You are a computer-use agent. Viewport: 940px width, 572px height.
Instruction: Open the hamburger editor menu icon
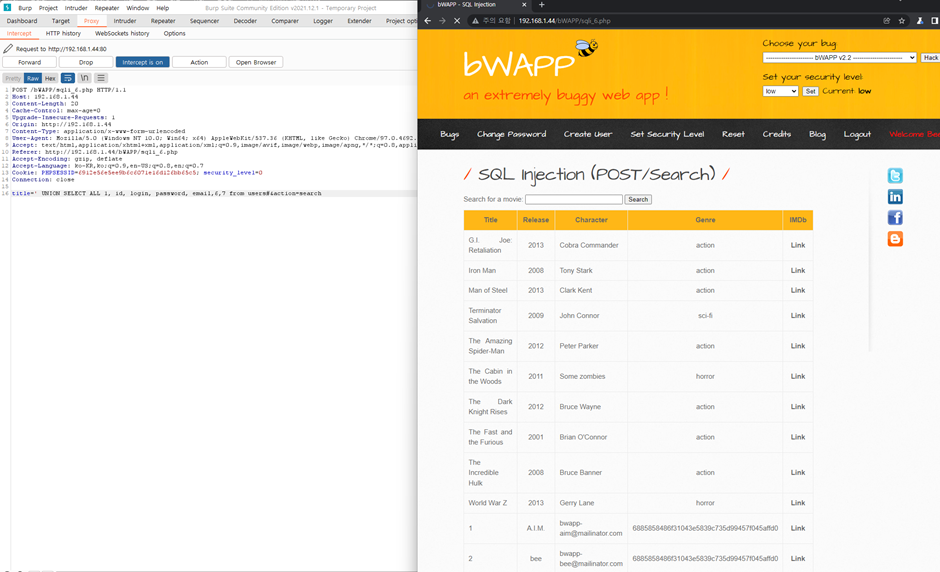coord(101,78)
